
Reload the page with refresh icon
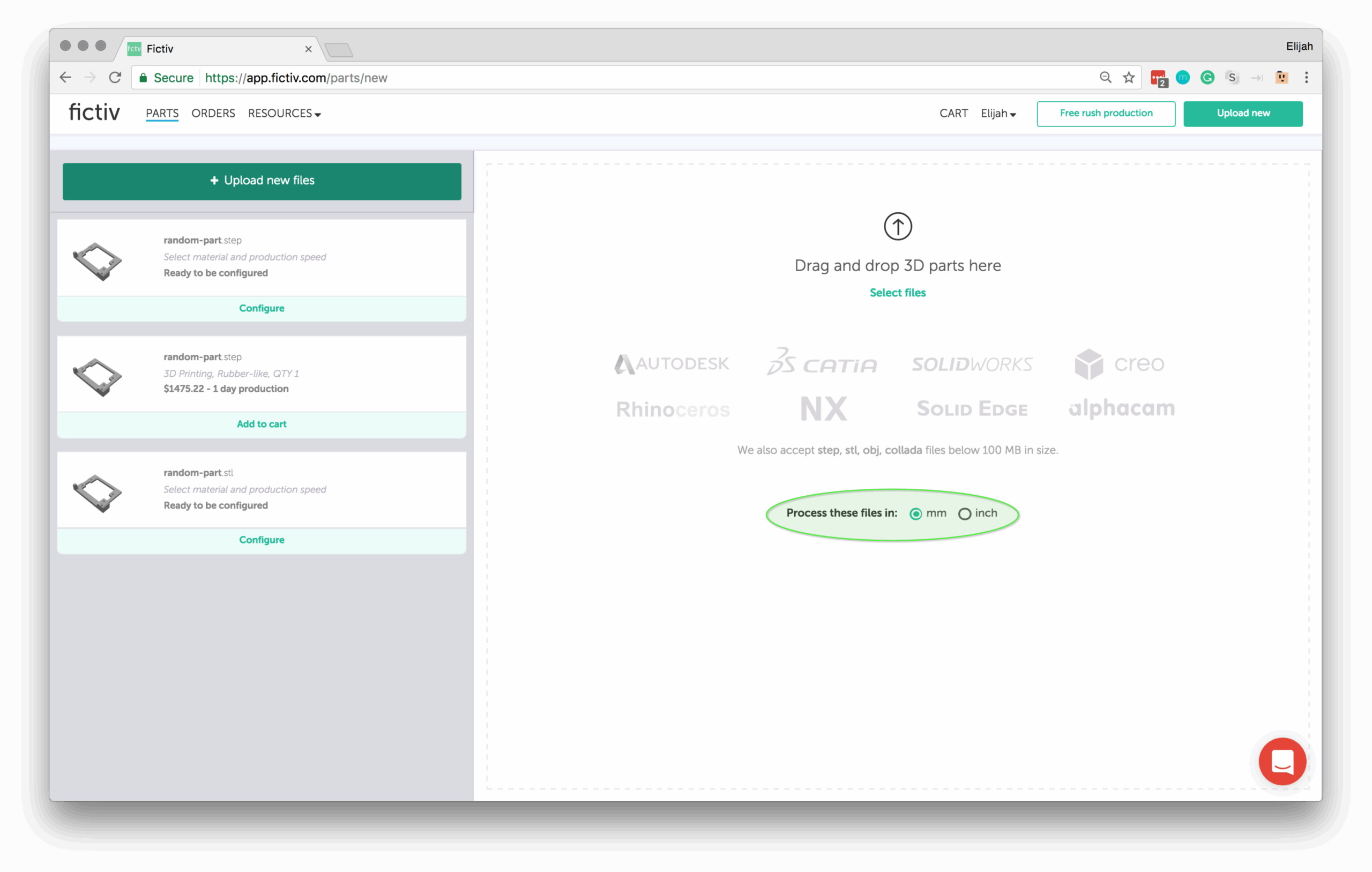click(x=115, y=78)
